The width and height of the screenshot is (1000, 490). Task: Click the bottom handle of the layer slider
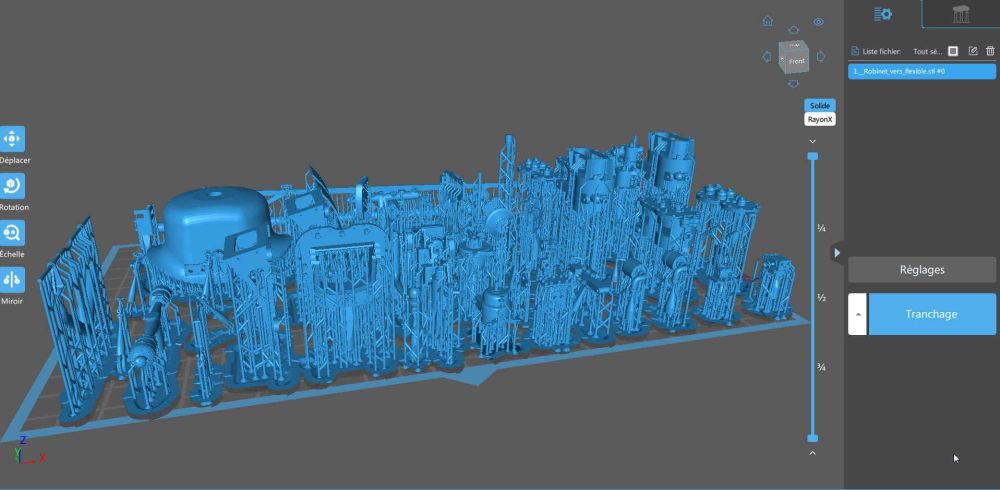(812, 438)
